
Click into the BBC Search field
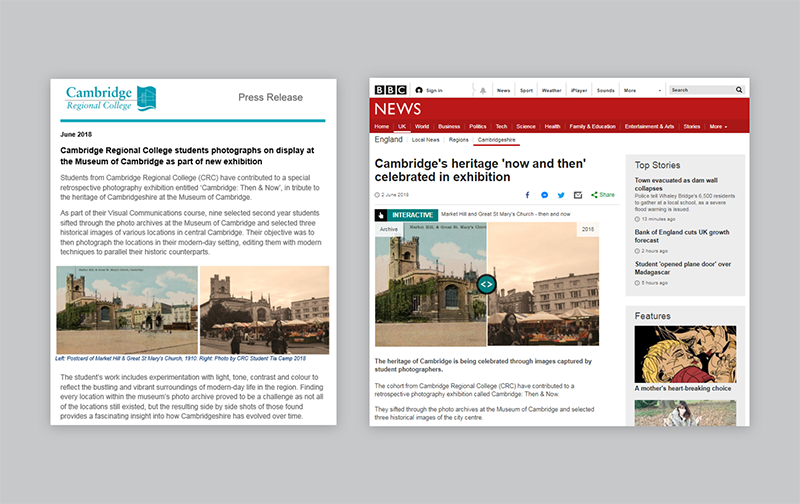[x=702, y=90]
